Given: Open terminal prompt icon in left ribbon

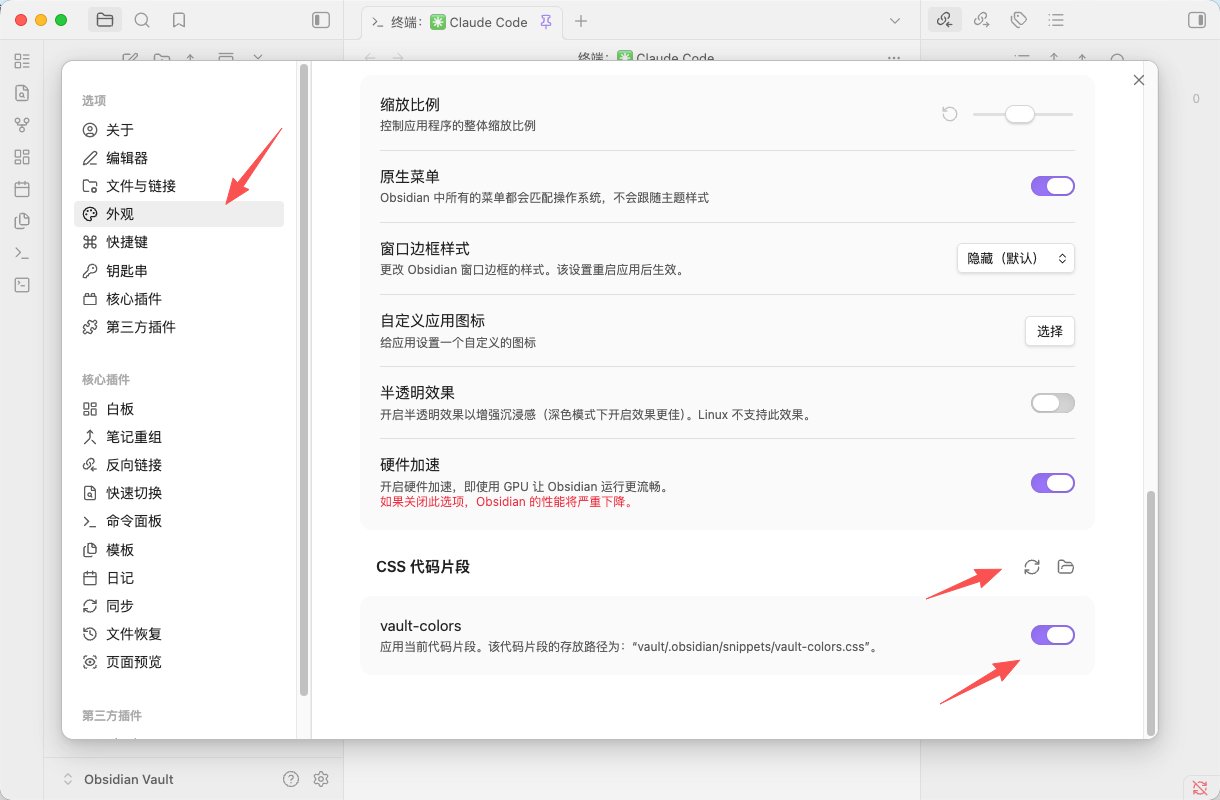Looking at the screenshot, I should (x=22, y=253).
